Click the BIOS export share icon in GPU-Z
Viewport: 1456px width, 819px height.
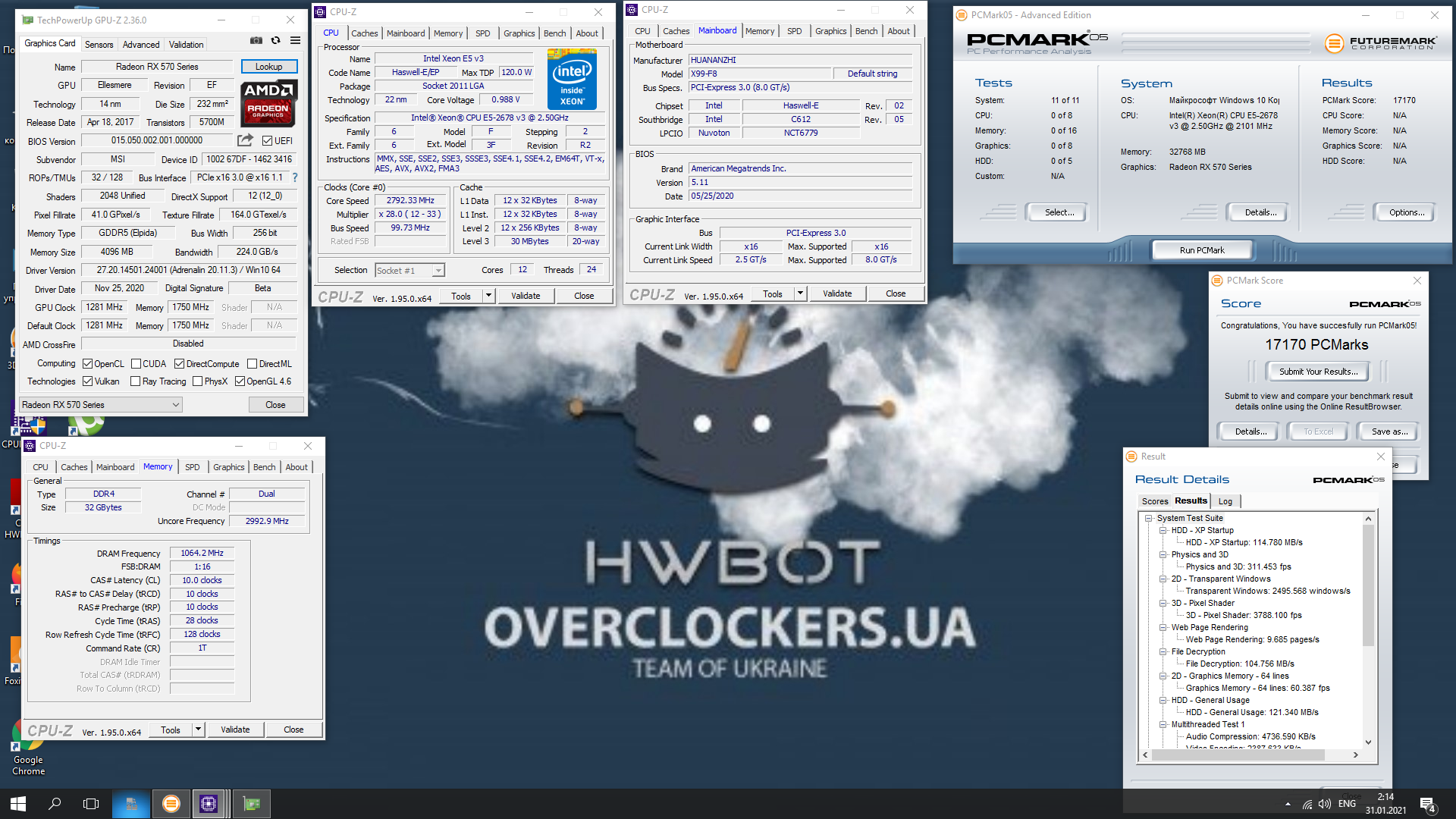coord(245,140)
